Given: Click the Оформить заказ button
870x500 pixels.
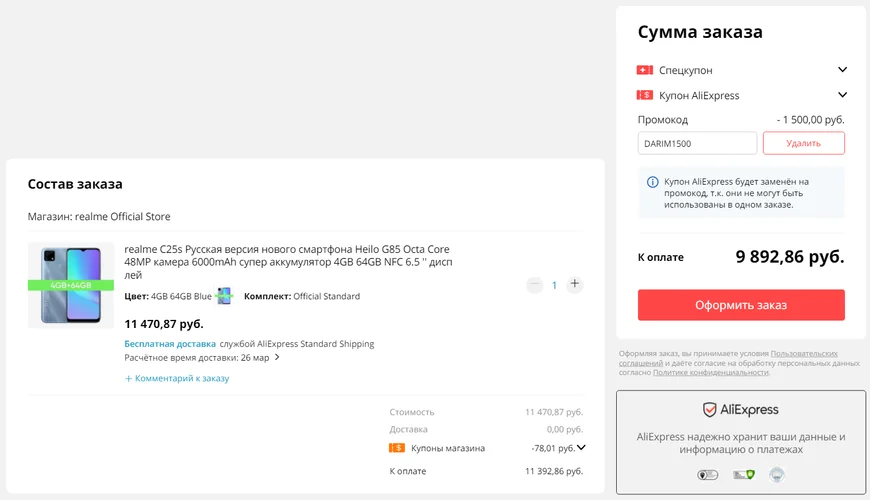Looking at the screenshot, I should (741, 305).
